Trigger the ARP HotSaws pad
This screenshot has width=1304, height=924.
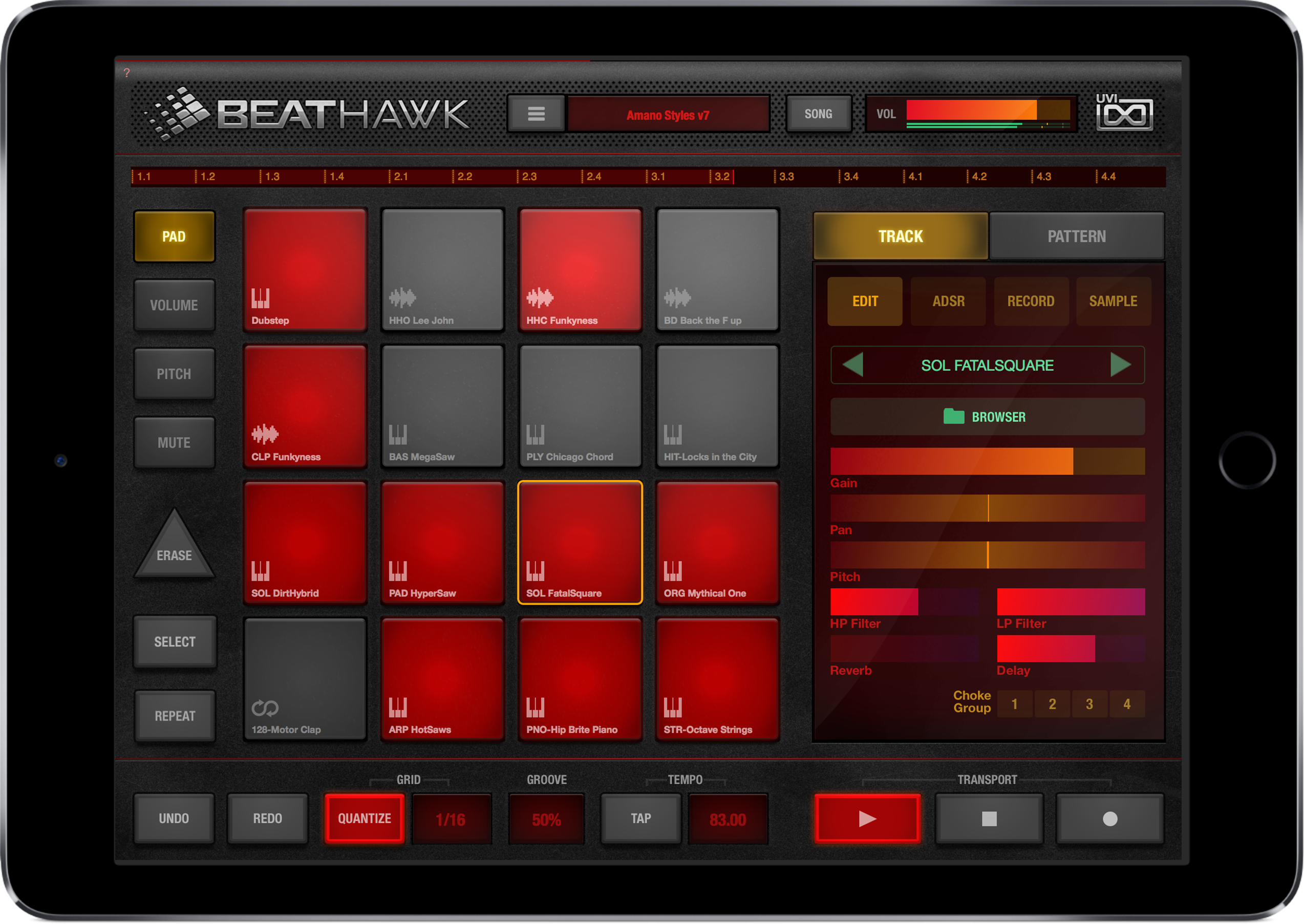pyautogui.click(x=443, y=679)
